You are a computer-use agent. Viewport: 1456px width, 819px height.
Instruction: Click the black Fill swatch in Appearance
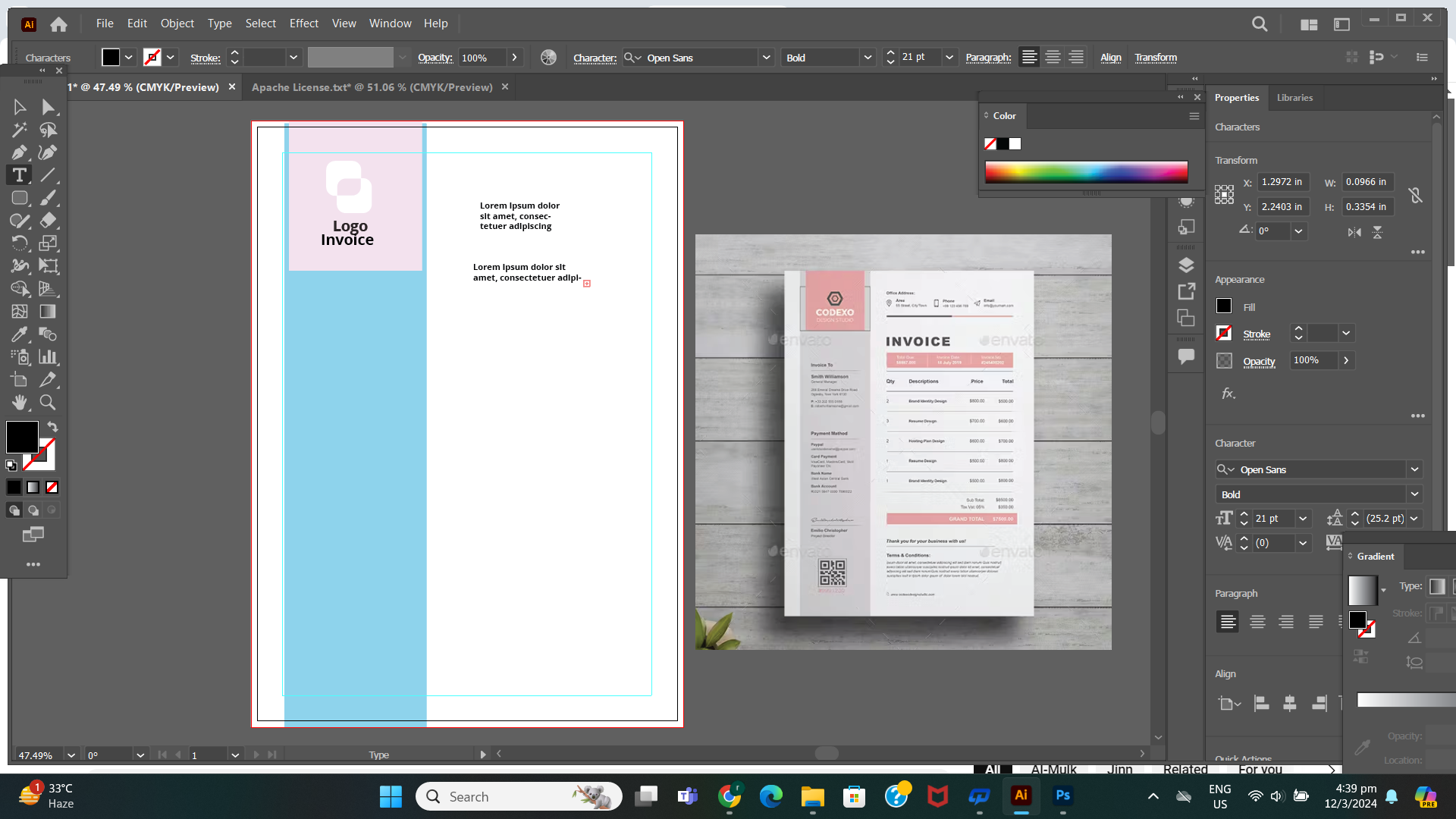(x=1224, y=306)
